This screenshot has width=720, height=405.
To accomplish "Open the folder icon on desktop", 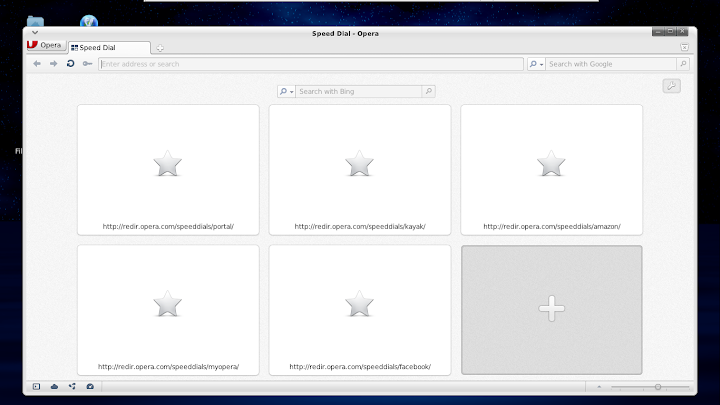I will point(35,21).
